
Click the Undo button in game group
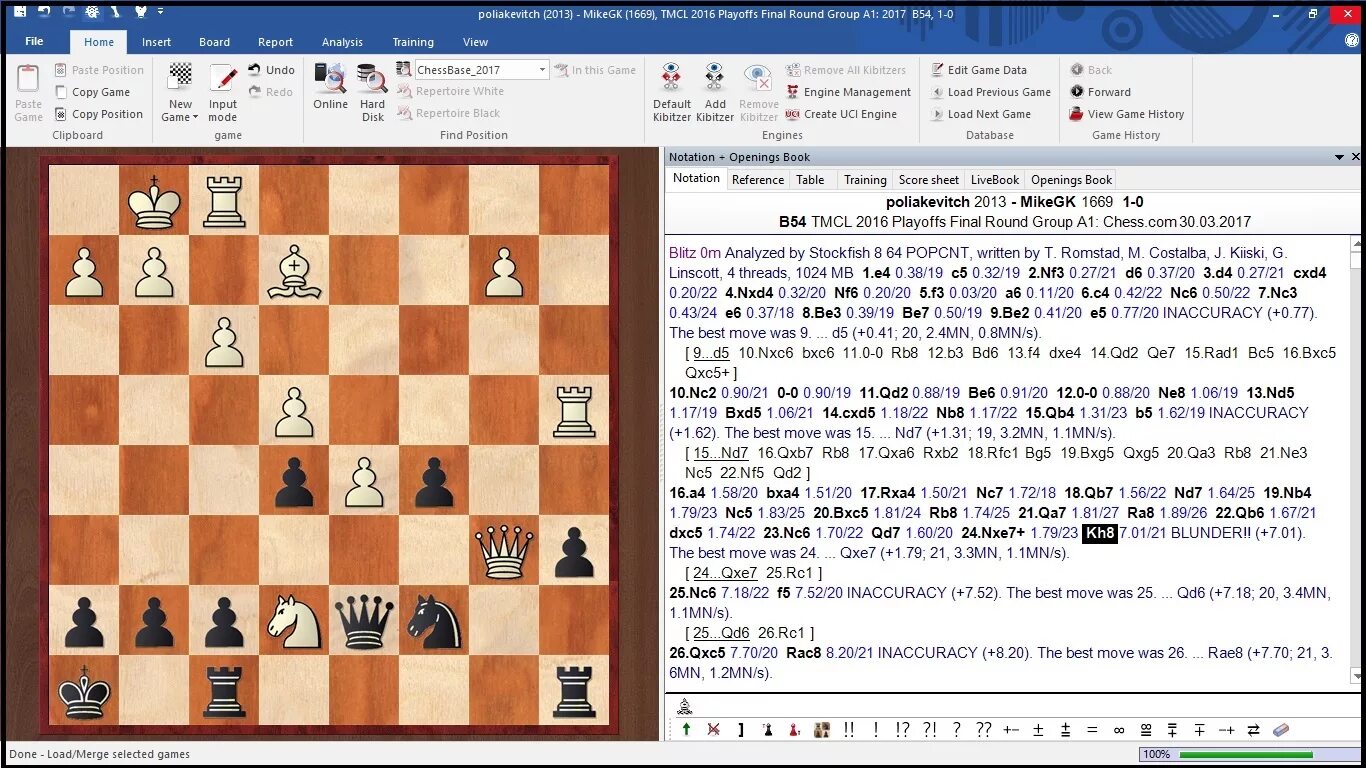click(x=271, y=70)
